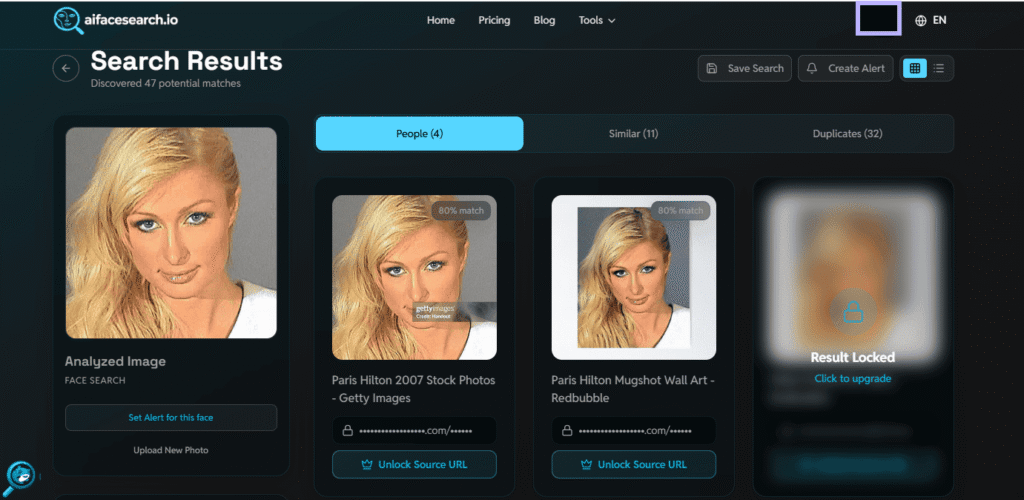Click the Save Search button
This screenshot has height=500, width=1024.
744,69
